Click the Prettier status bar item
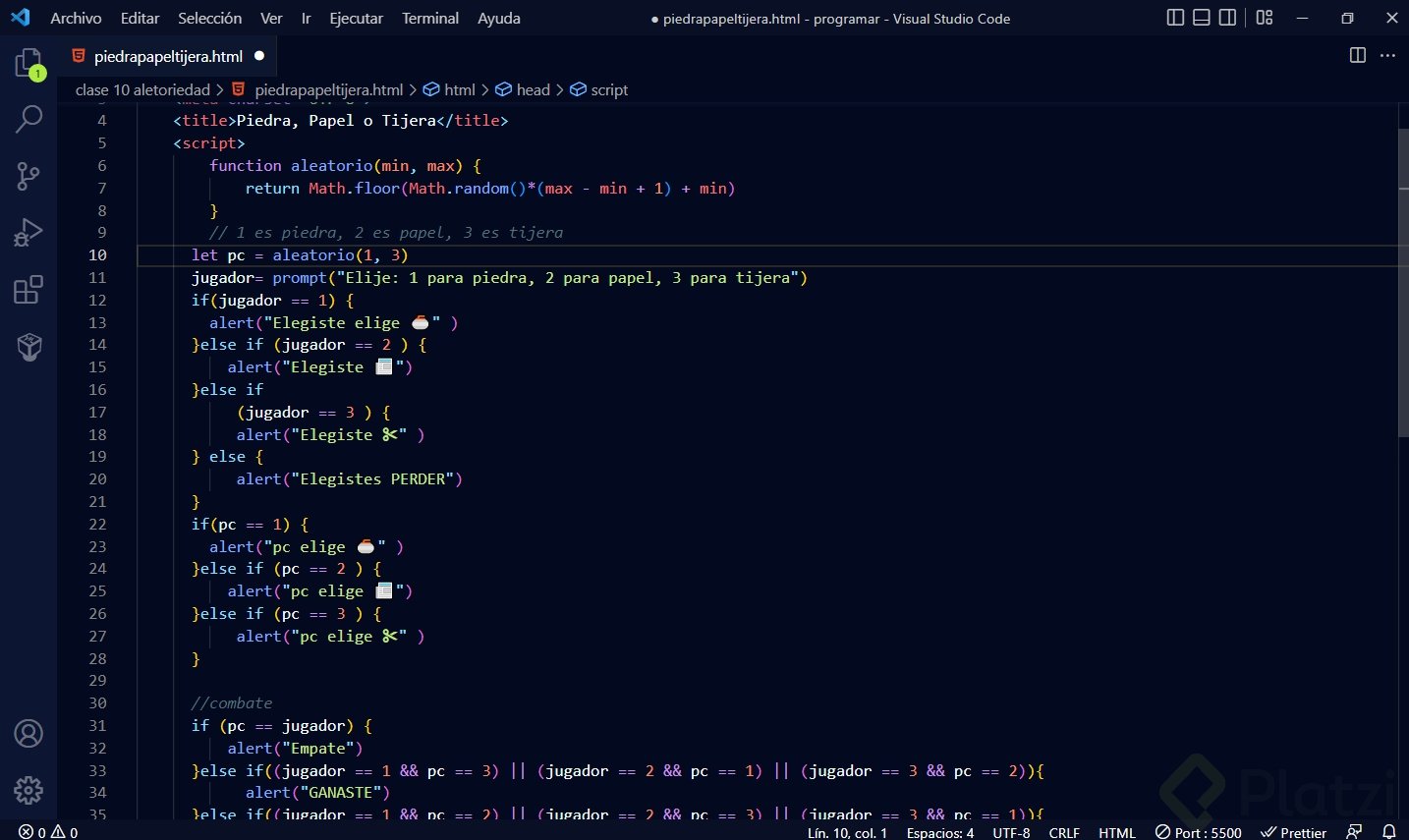Screen dimensions: 1409x840 1294,832
